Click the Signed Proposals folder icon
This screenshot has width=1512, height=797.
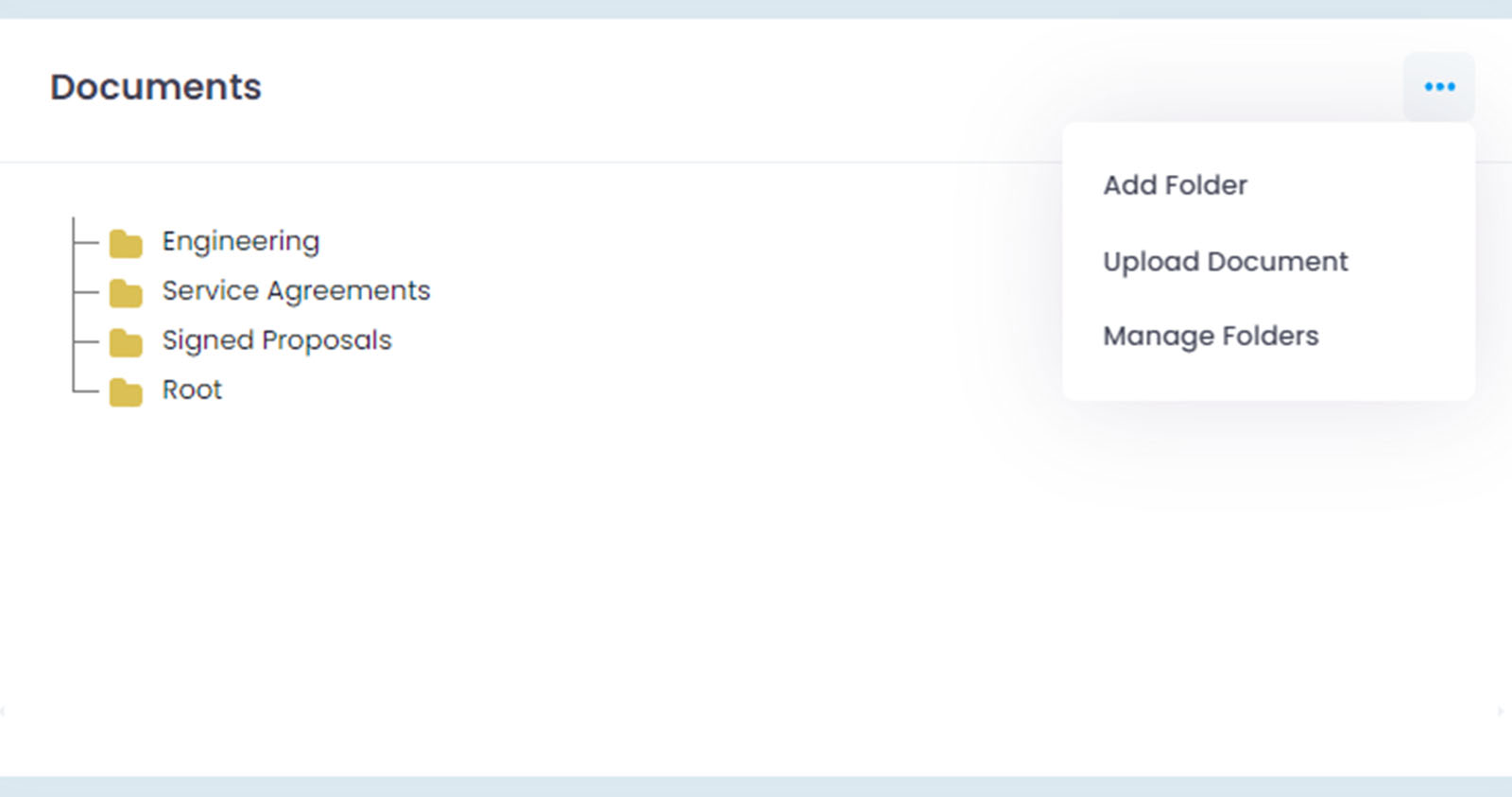[x=126, y=342]
